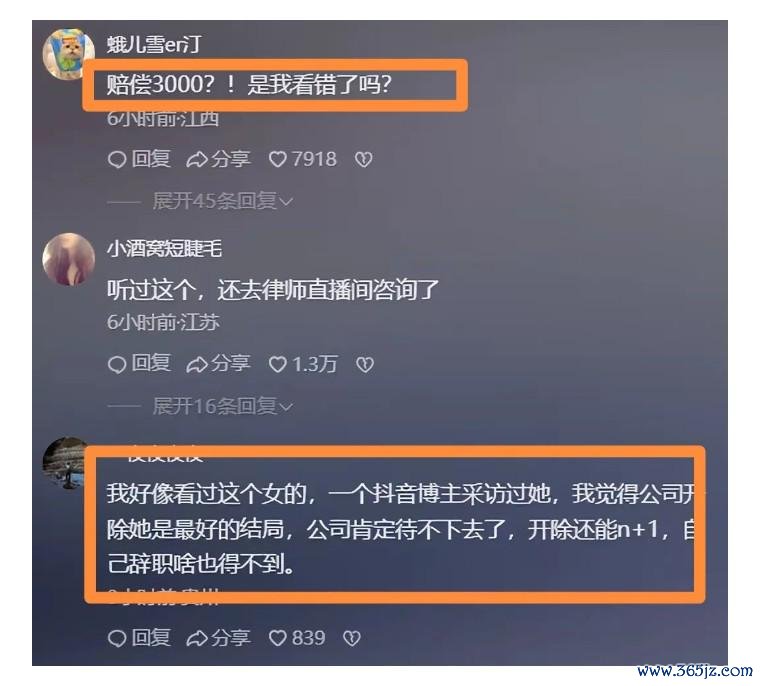Share the 律师直播间 comment
Screen dimensions: 760x686
pos(218,364)
